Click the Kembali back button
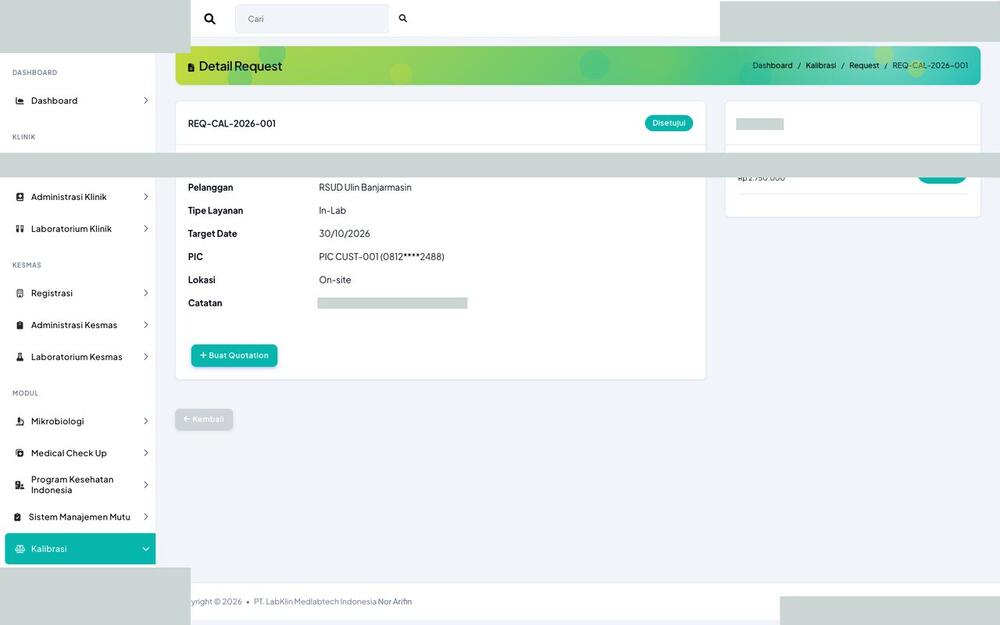 (204, 420)
